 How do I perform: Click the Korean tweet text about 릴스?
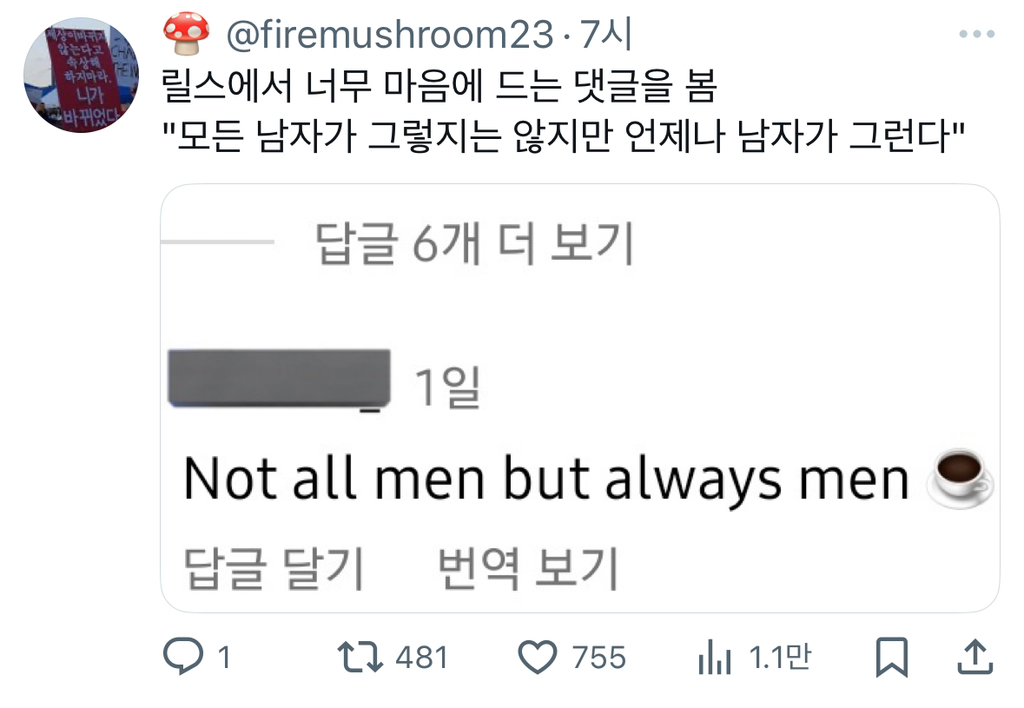(x=440, y=89)
